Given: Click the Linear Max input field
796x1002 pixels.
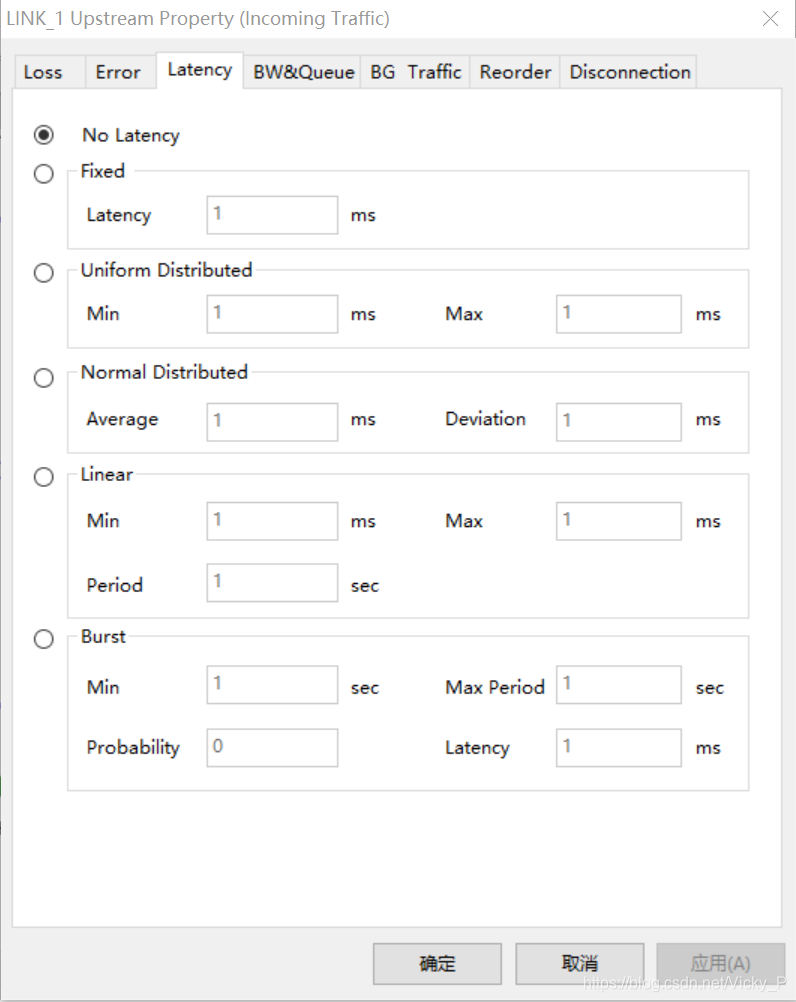Looking at the screenshot, I should click(x=618, y=521).
